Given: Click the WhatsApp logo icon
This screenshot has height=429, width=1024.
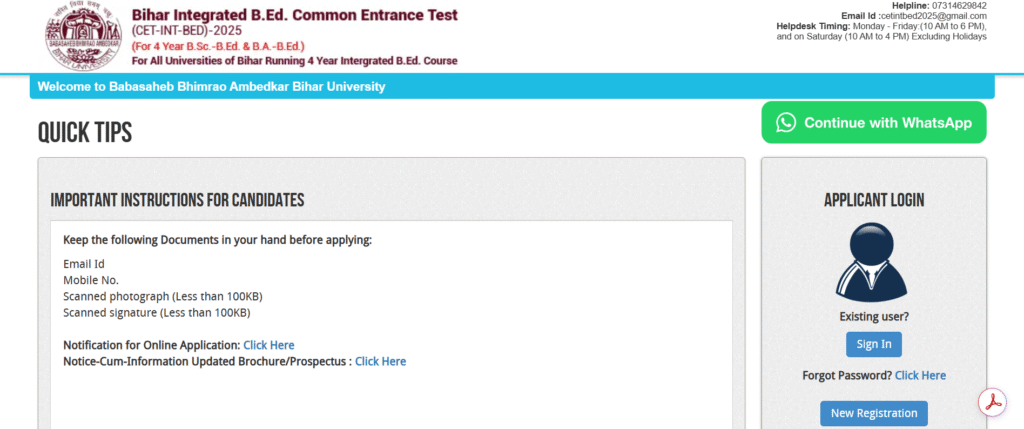Looking at the screenshot, I should point(786,123).
